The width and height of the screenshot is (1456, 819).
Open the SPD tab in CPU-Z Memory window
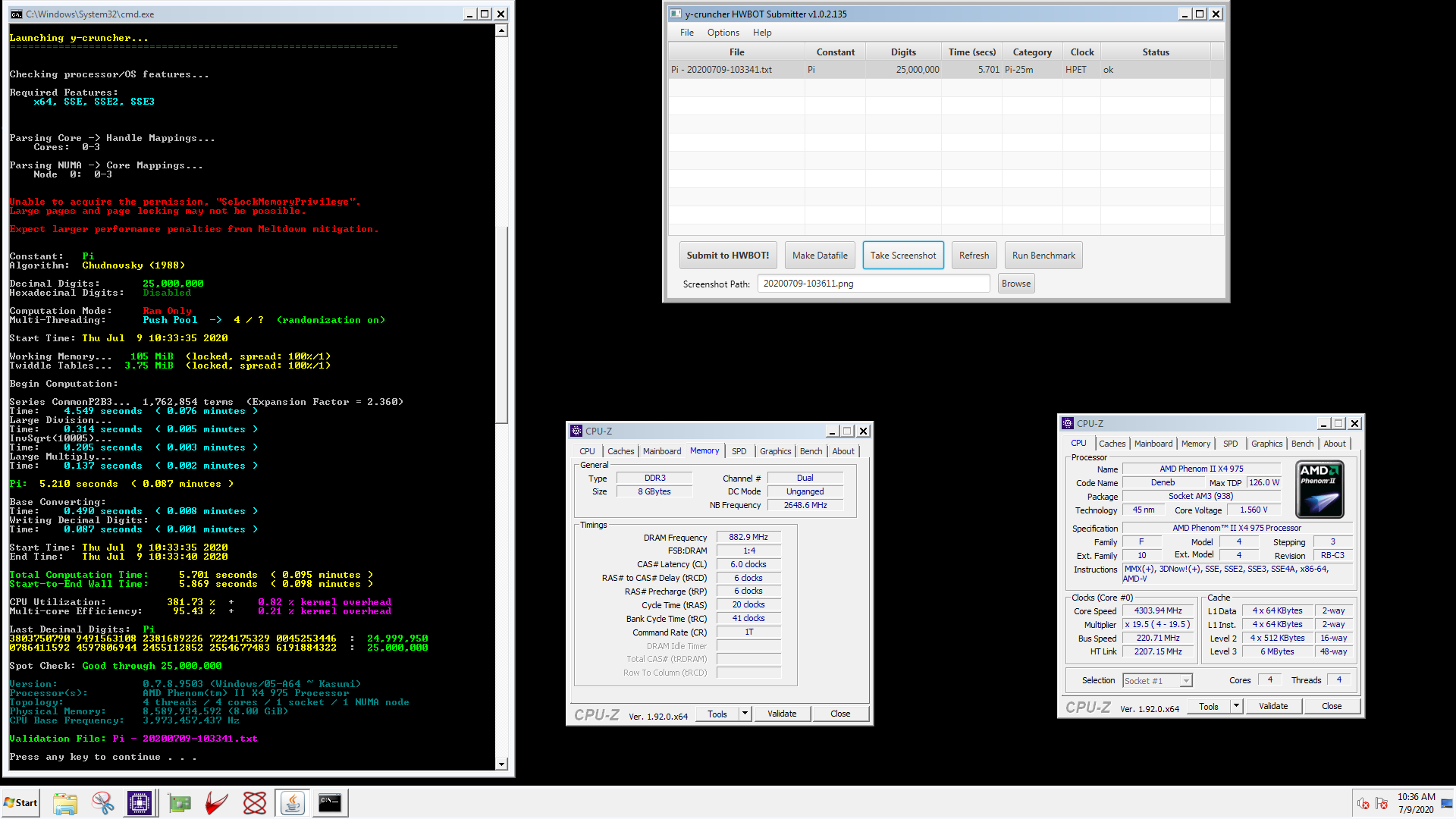[739, 451]
